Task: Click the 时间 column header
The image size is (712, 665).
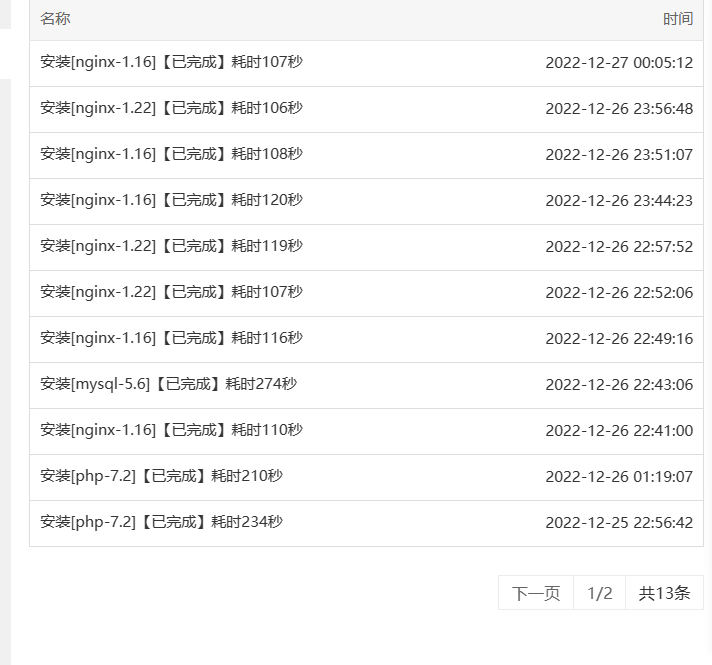Action: [678, 19]
